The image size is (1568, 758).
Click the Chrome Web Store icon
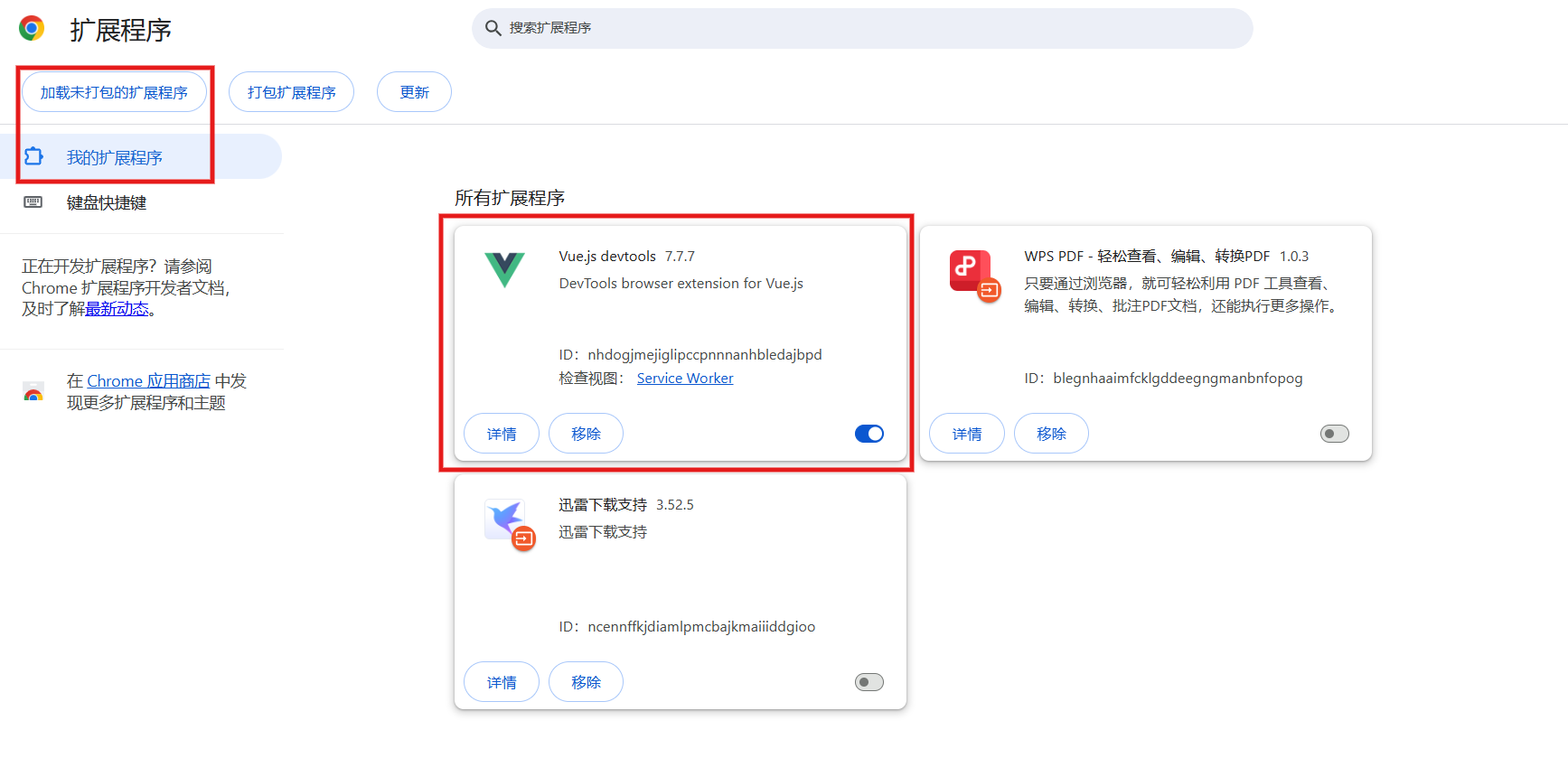pyautogui.click(x=33, y=392)
